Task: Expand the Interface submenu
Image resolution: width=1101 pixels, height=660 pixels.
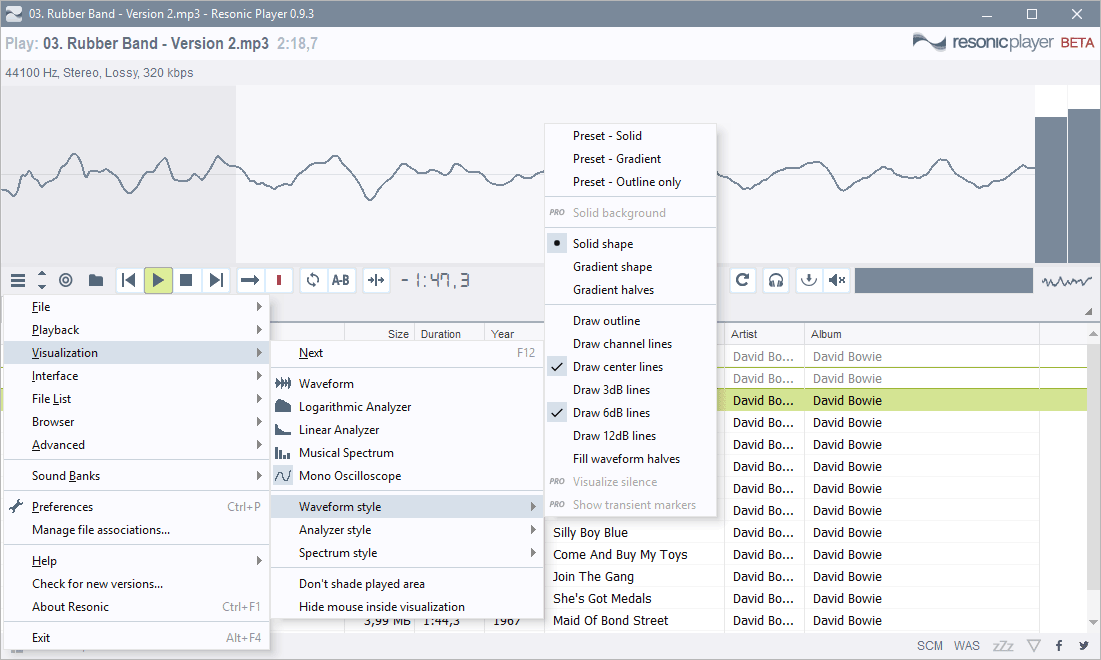Action: coord(136,376)
